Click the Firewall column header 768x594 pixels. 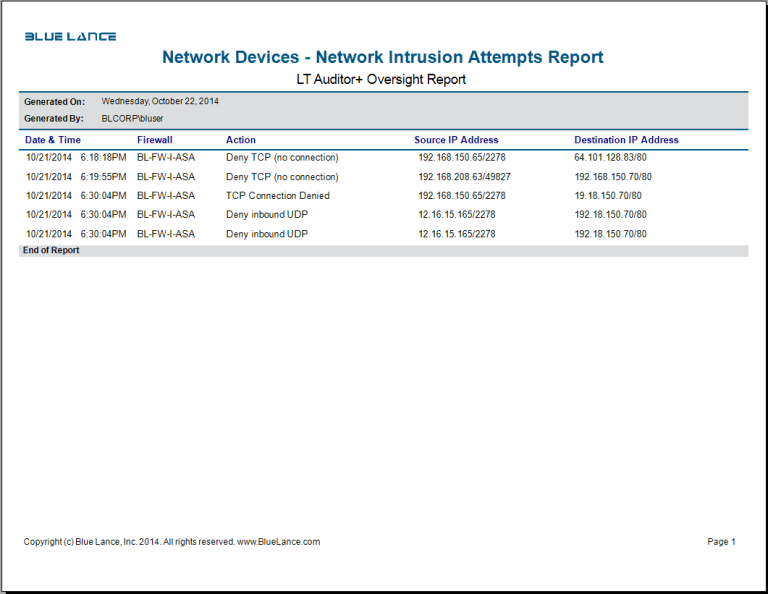pyautogui.click(x=154, y=140)
